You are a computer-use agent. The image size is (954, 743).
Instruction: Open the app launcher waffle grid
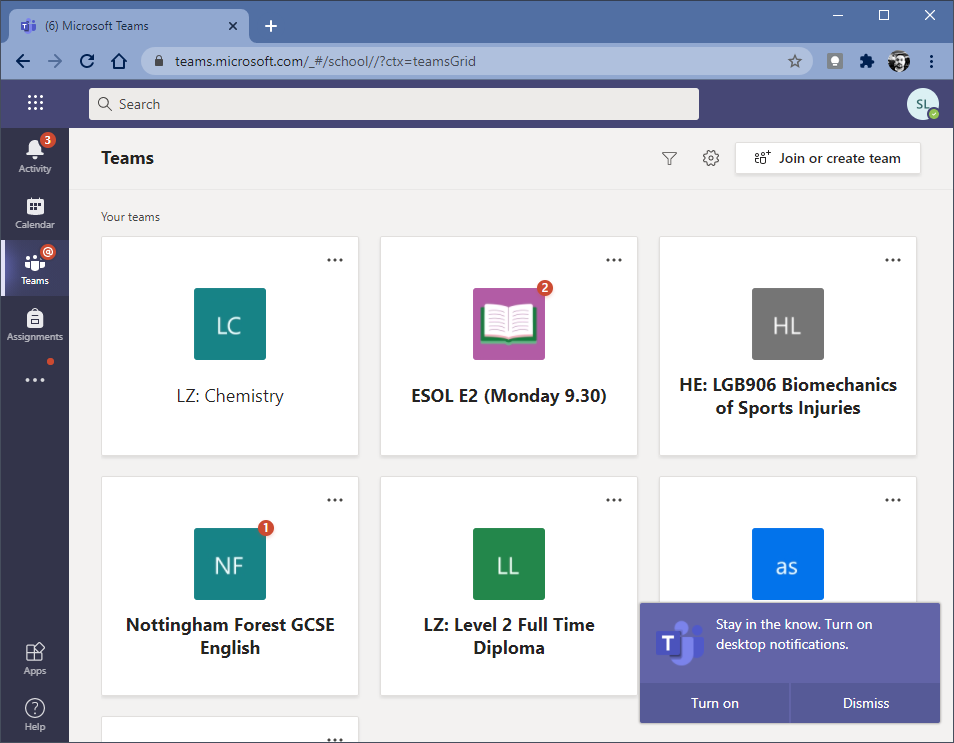35,103
